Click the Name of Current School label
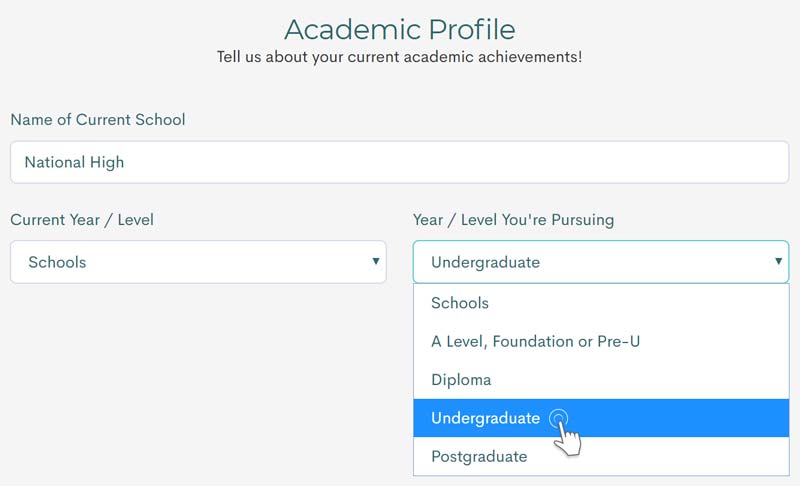Viewport: 800px width, 486px height. point(98,119)
